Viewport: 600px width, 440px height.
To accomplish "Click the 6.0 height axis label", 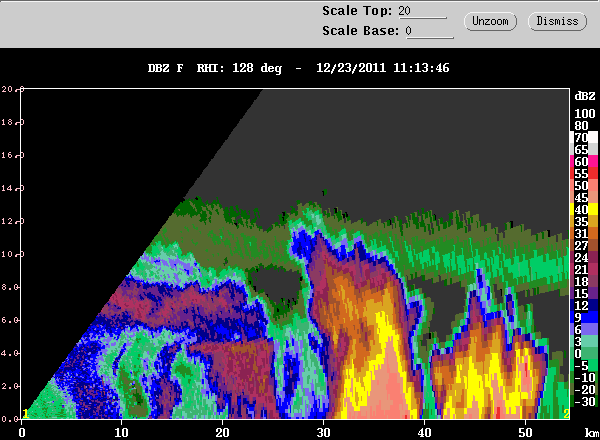I will [x=10, y=320].
